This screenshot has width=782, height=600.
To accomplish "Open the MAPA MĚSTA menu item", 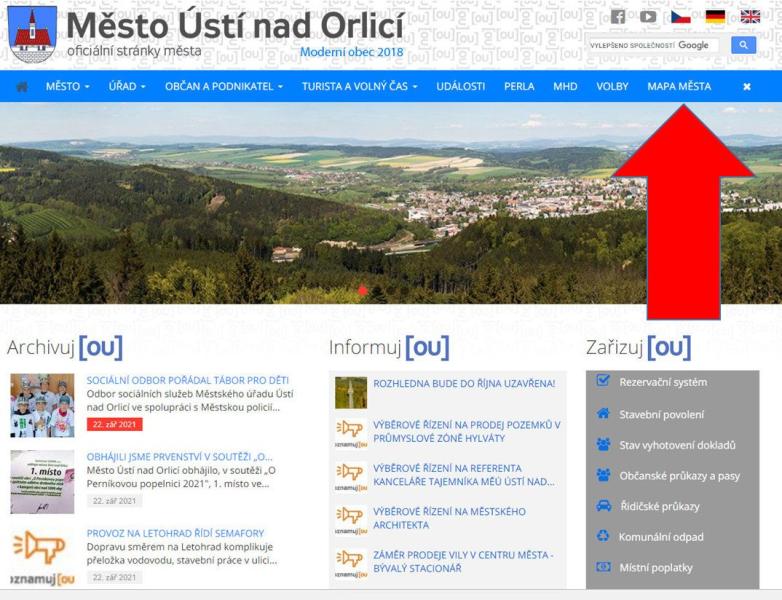I will 679,87.
